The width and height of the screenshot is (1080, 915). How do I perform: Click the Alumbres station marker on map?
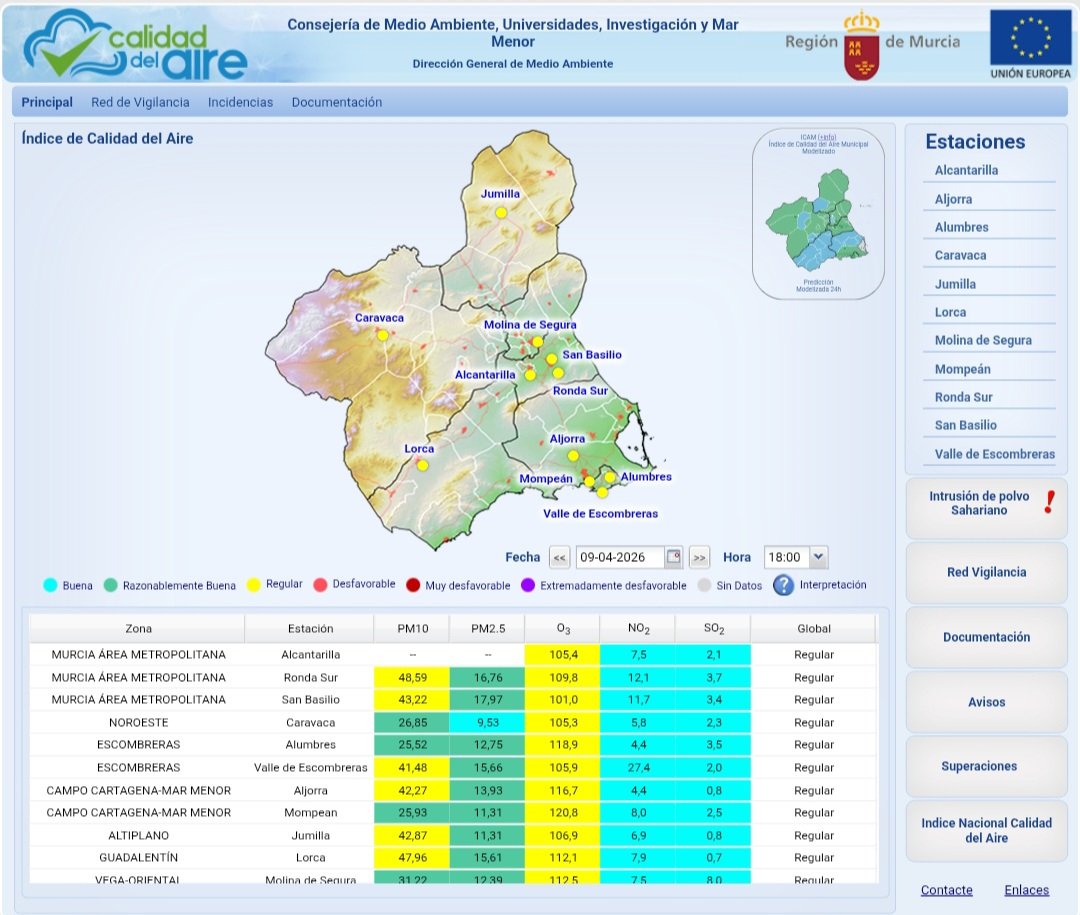click(x=610, y=477)
